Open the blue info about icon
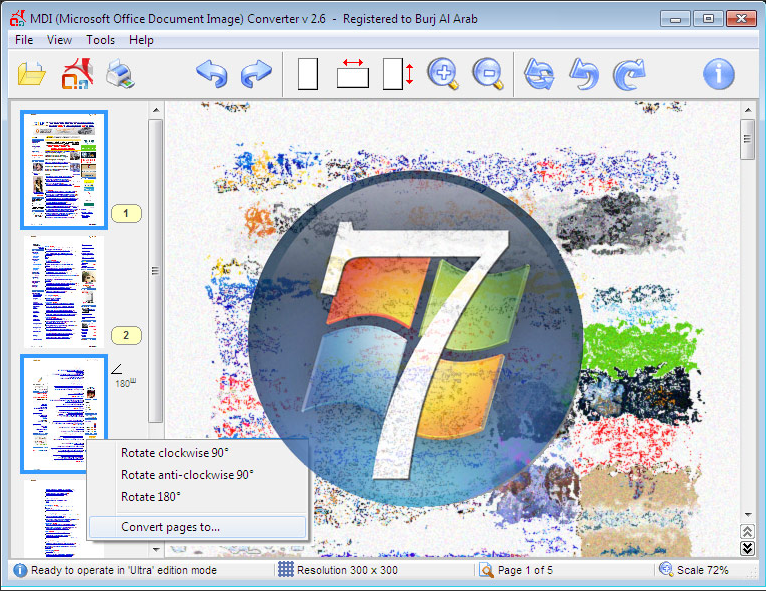This screenshot has width=766, height=591. point(719,74)
